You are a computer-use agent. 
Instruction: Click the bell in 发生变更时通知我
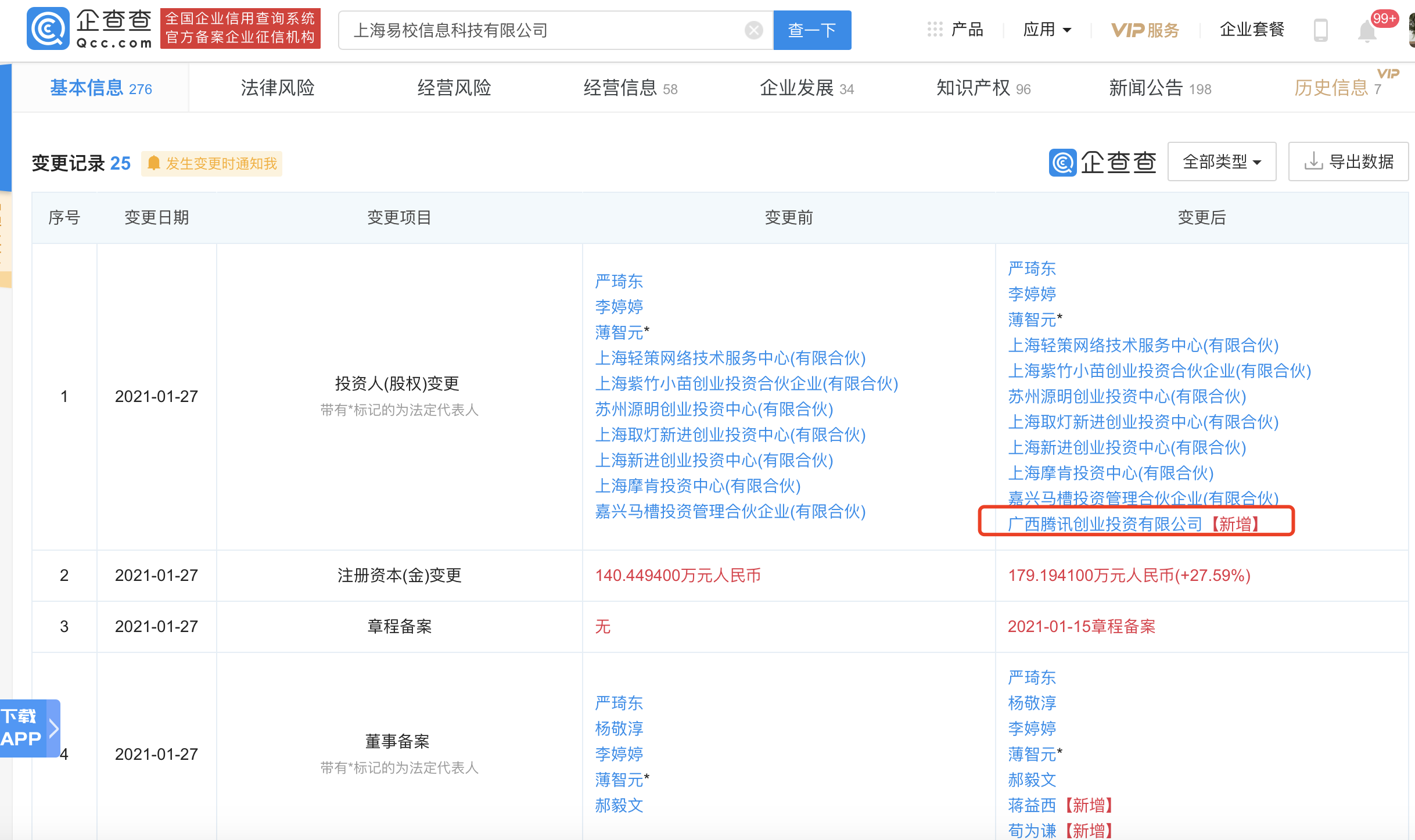(154, 163)
